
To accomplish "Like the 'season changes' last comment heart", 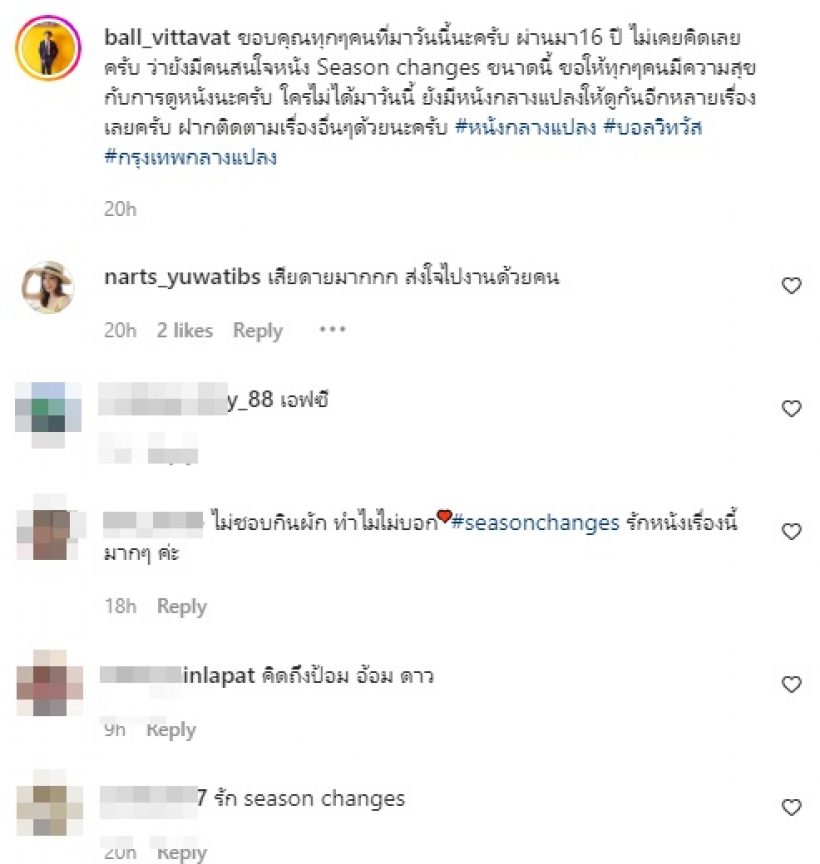I will tap(791, 807).
